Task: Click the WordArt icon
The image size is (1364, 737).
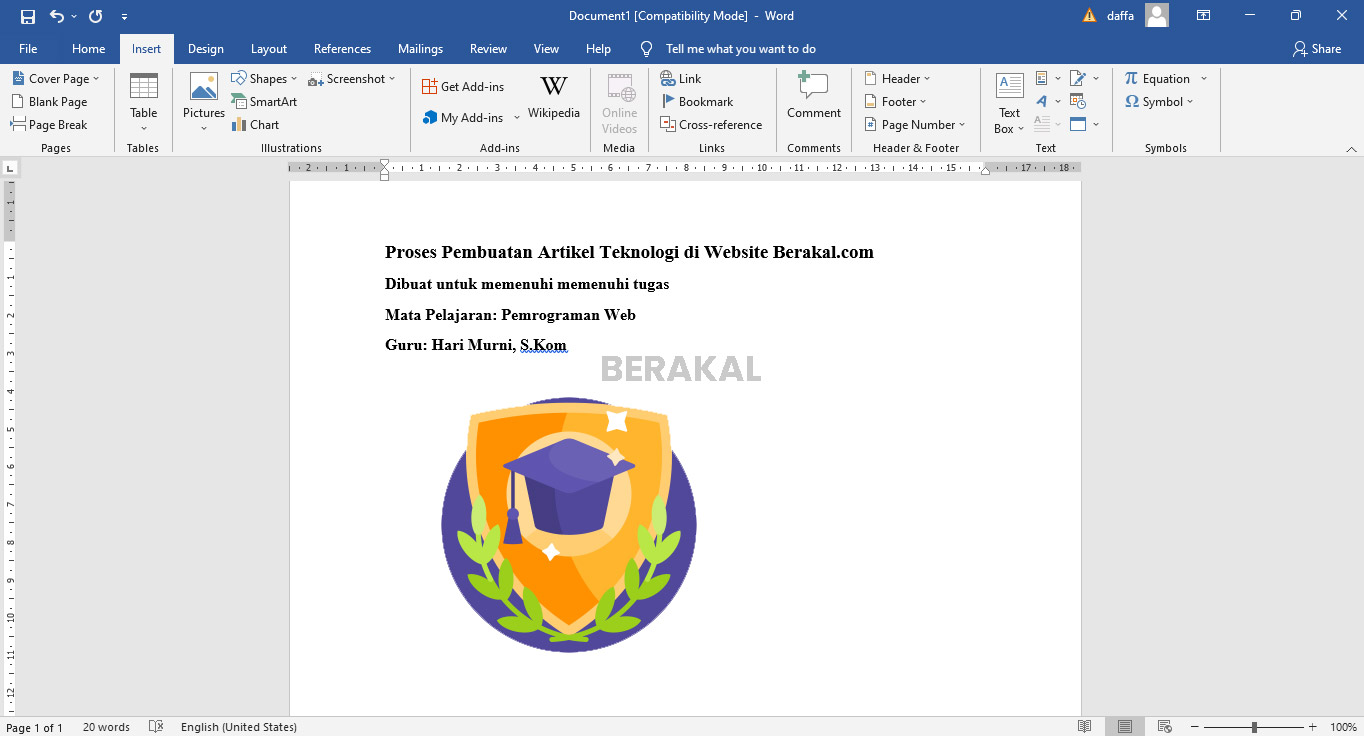Action: click(x=1042, y=101)
